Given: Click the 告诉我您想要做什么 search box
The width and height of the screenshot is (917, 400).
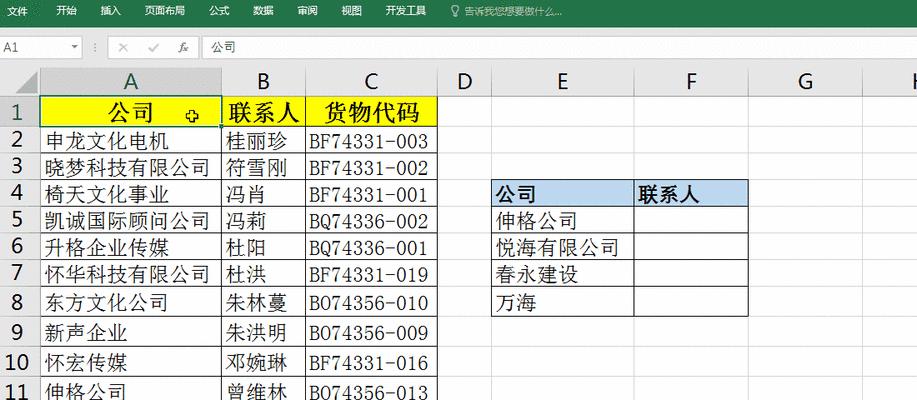Looking at the screenshot, I should pyautogui.click(x=513, y=11).
